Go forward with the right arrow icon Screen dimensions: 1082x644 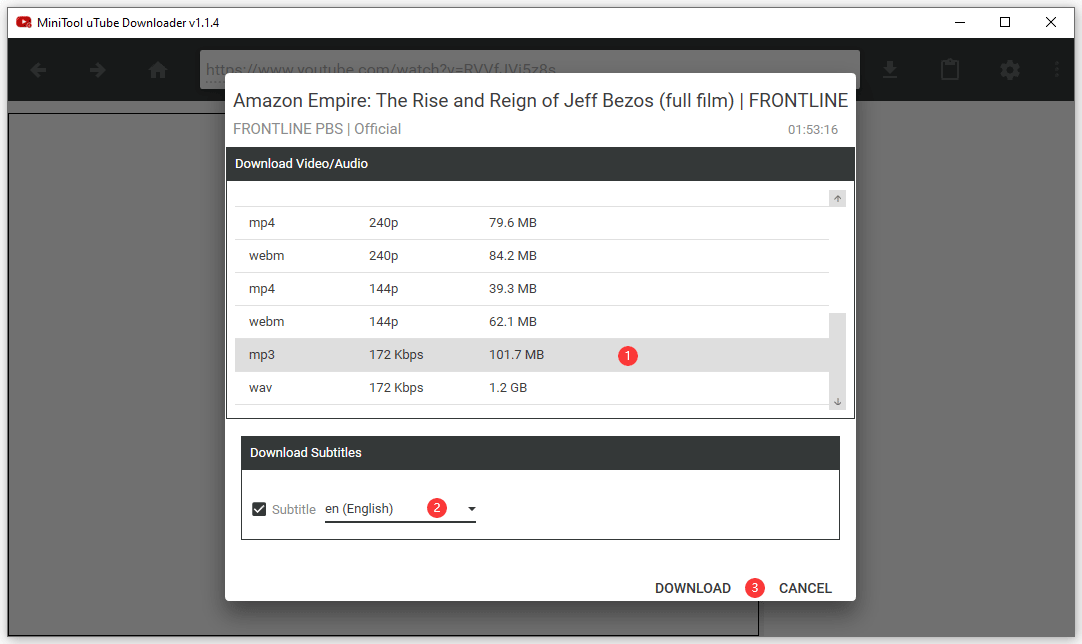pos(98,70)
